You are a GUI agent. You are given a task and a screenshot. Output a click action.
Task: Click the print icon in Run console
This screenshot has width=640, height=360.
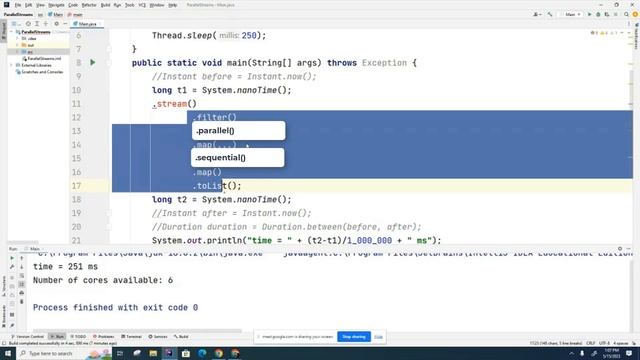click(22, 293)
